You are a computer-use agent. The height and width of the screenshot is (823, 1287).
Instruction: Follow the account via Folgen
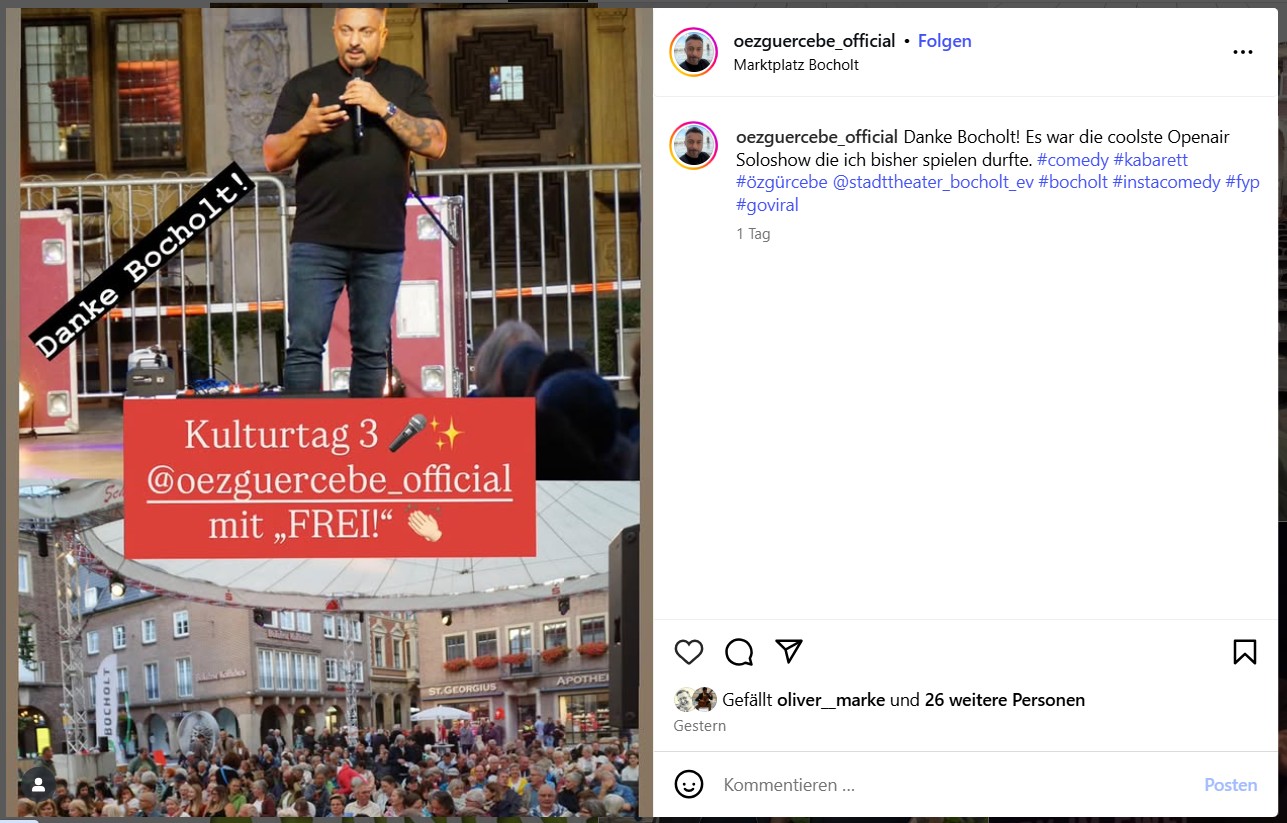tap(945, 41)
